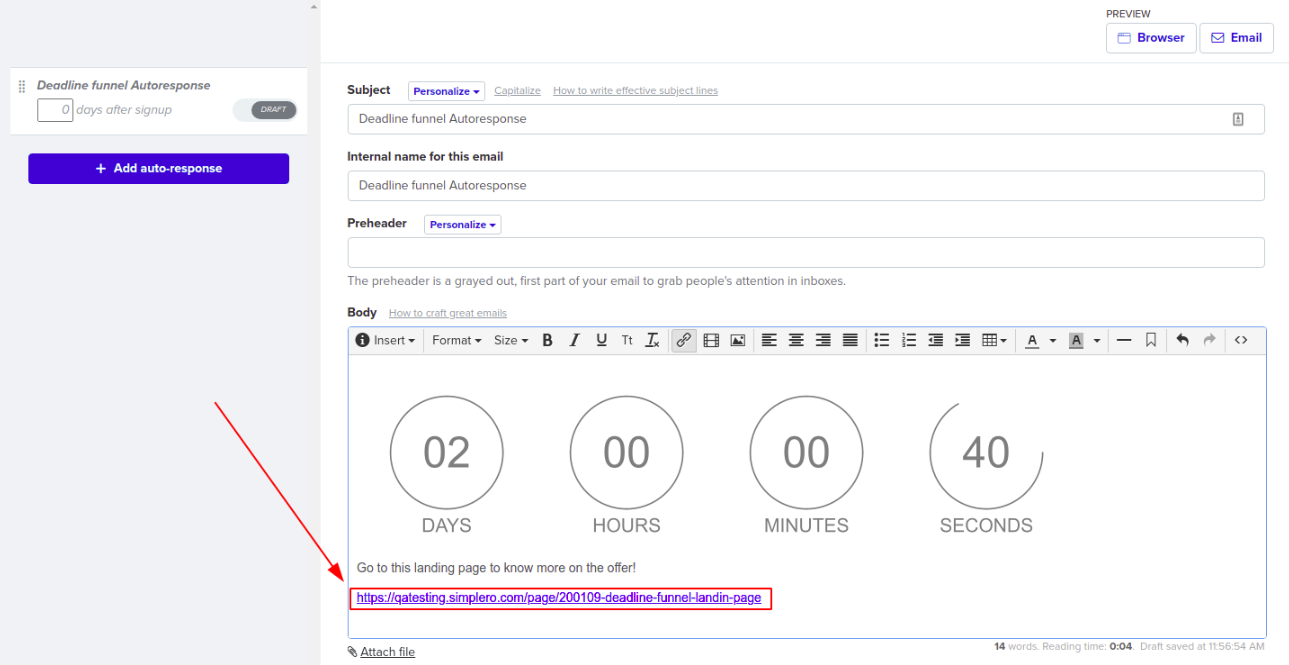Insert a video using the film icon
The image size is (1289, 665).
click(711, 340)
